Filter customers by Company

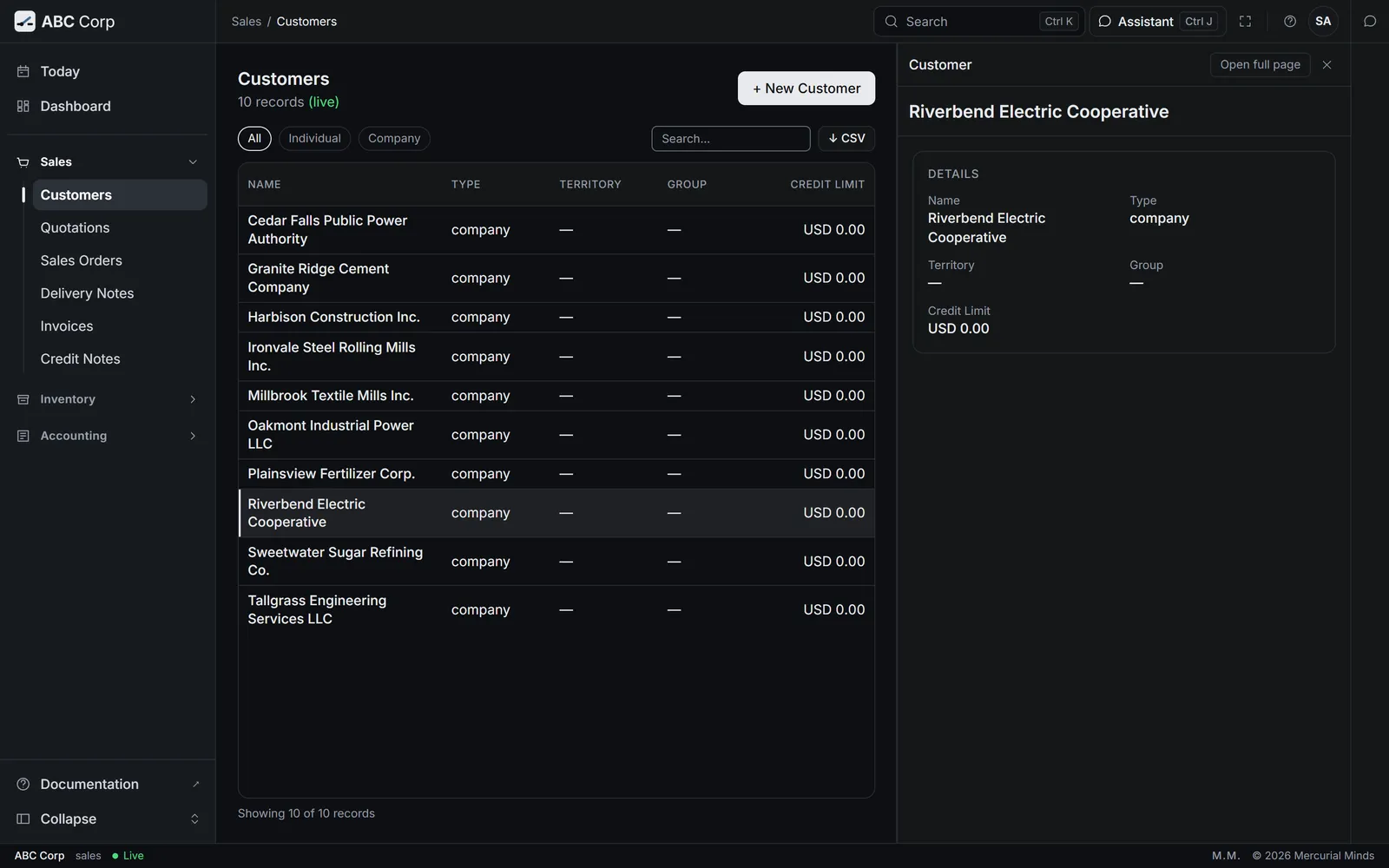[x=394, y=139]
